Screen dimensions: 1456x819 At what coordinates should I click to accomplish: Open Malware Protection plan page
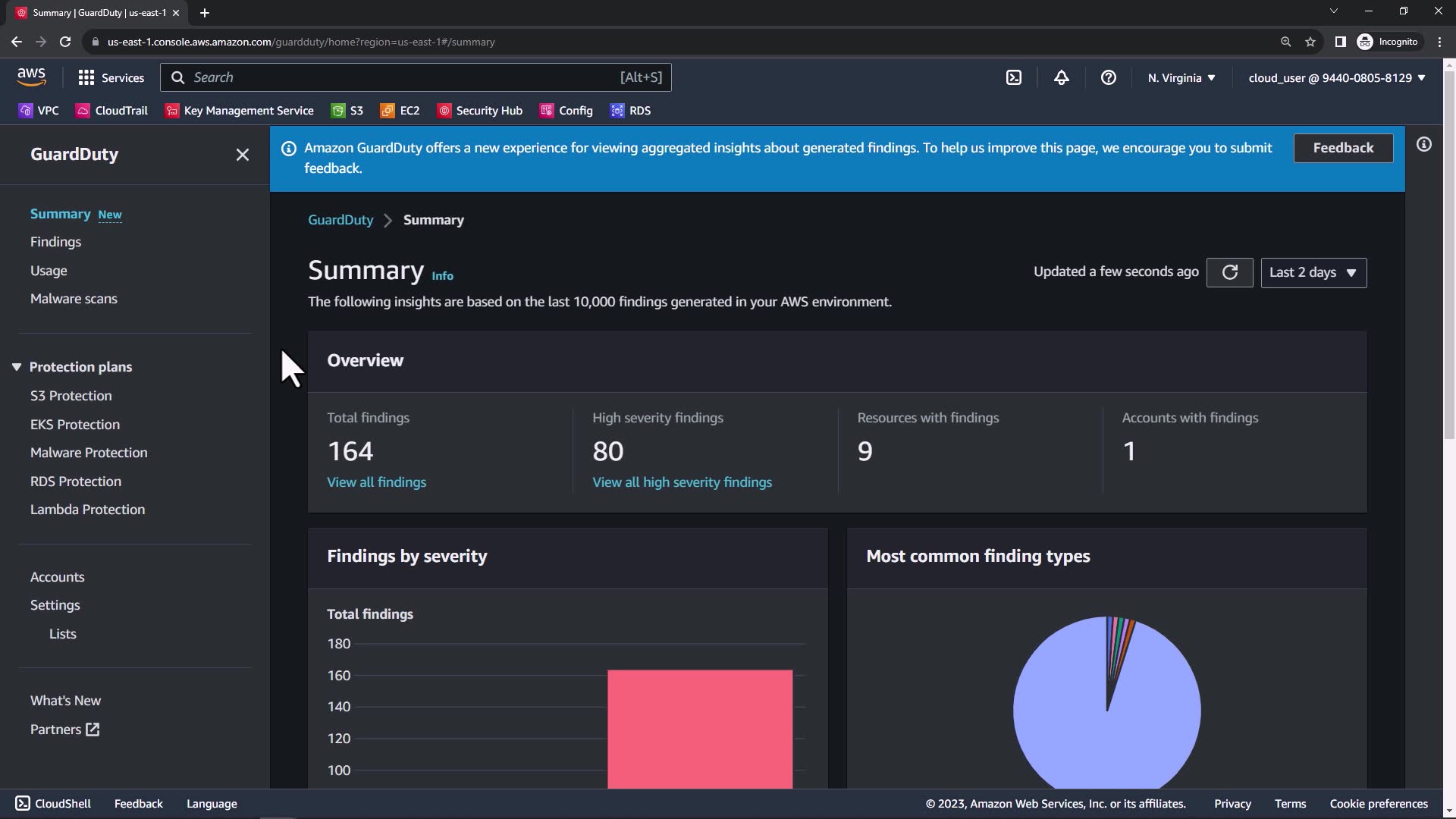click(89, 453)
